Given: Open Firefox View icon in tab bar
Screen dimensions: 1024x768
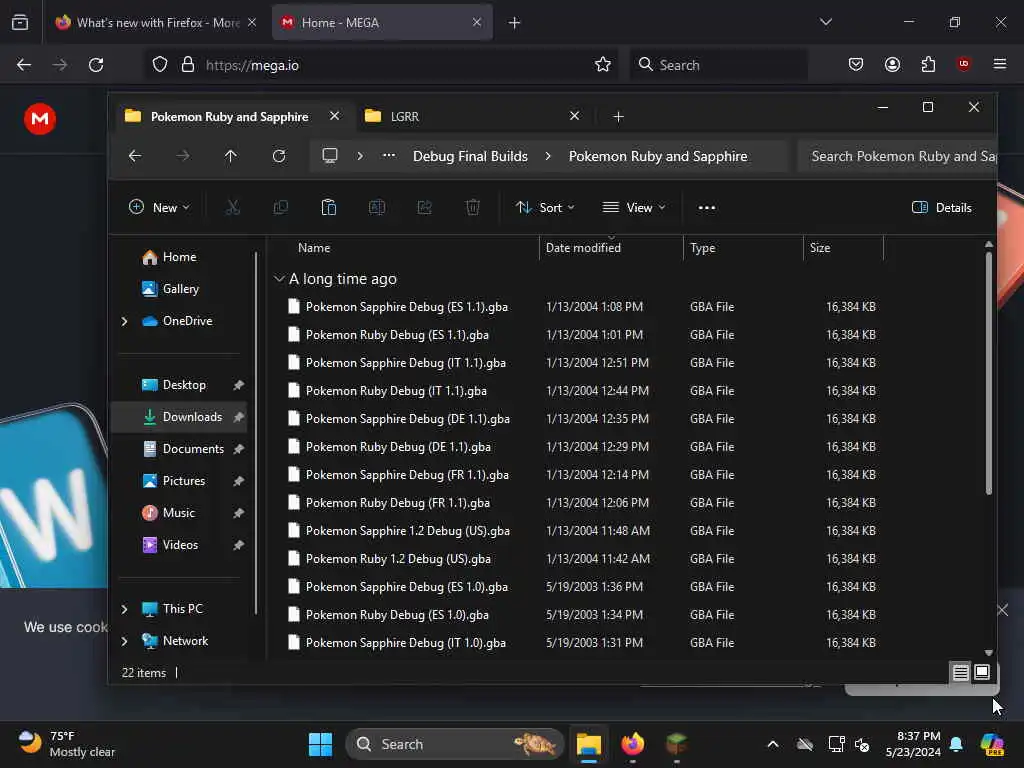Looking at the screenshot, I should (20, 23).
